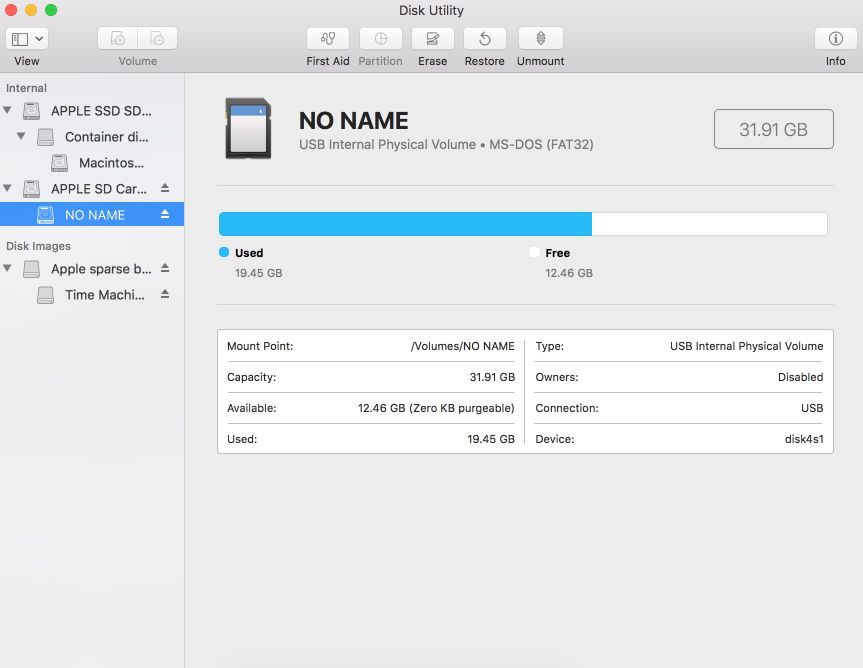Click the Device disk4s1 value
The height and width of the screenshot is (668, 863).
pyautogui.click(x=804, y=439)
